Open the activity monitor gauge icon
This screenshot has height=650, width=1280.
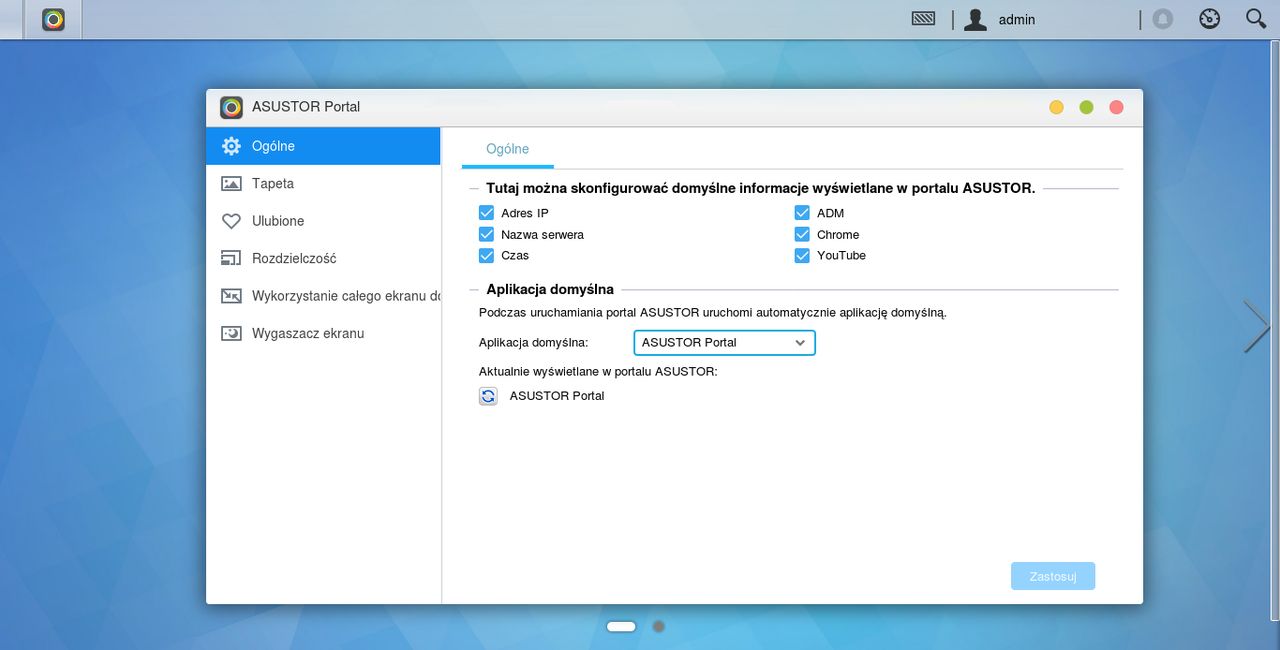pos(1210,19)
